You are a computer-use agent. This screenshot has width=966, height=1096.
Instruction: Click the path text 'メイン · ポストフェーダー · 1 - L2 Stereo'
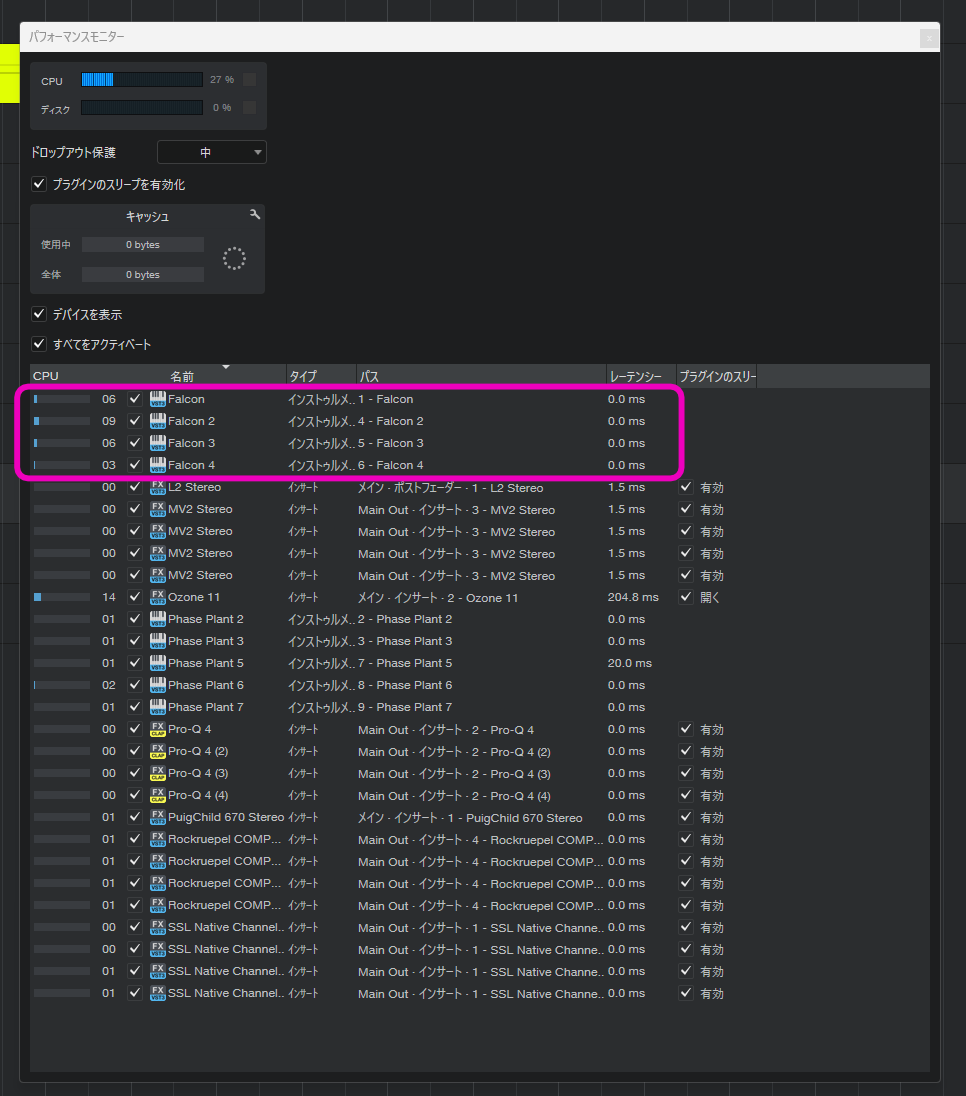[x=451, y=488]
